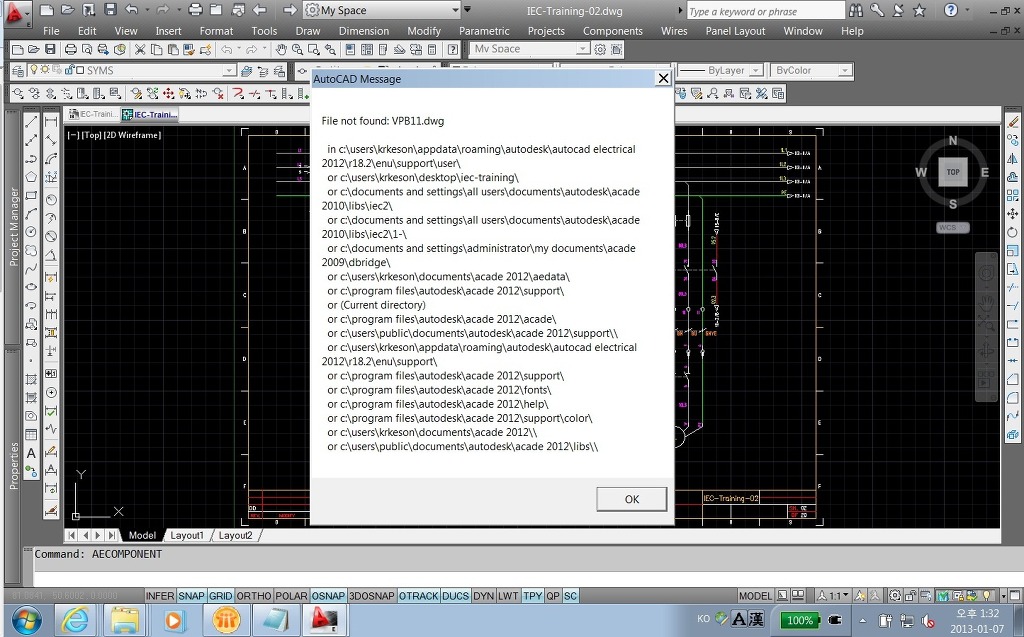
Task: Click OK in the AutoCAD Message dialog
Action: pos(631,499)
